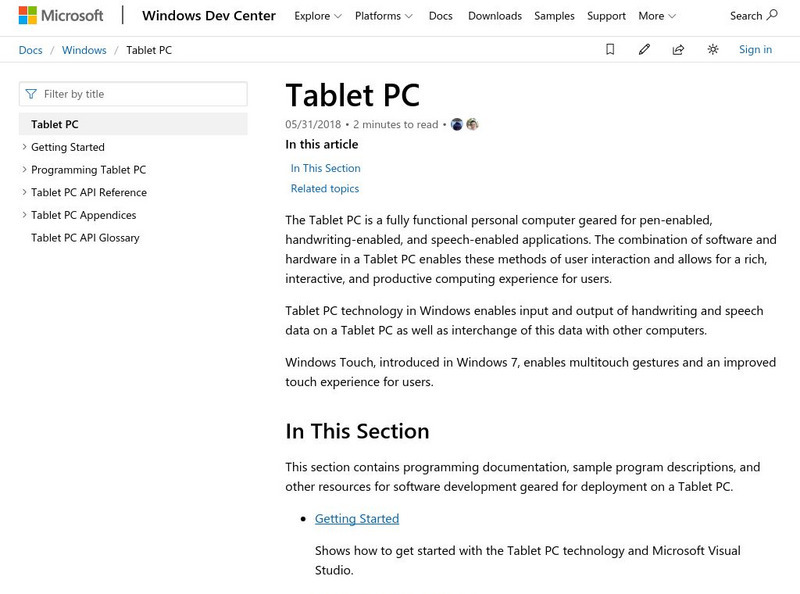Click the bookmark icon in the header
The height and width of the screenshot is (594, 800).
coord(610,49)
